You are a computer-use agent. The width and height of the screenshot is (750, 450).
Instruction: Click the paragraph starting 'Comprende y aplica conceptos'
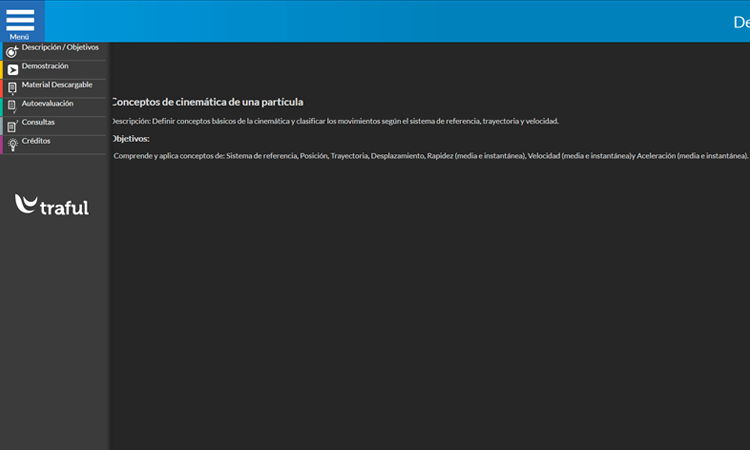point(430,156)
